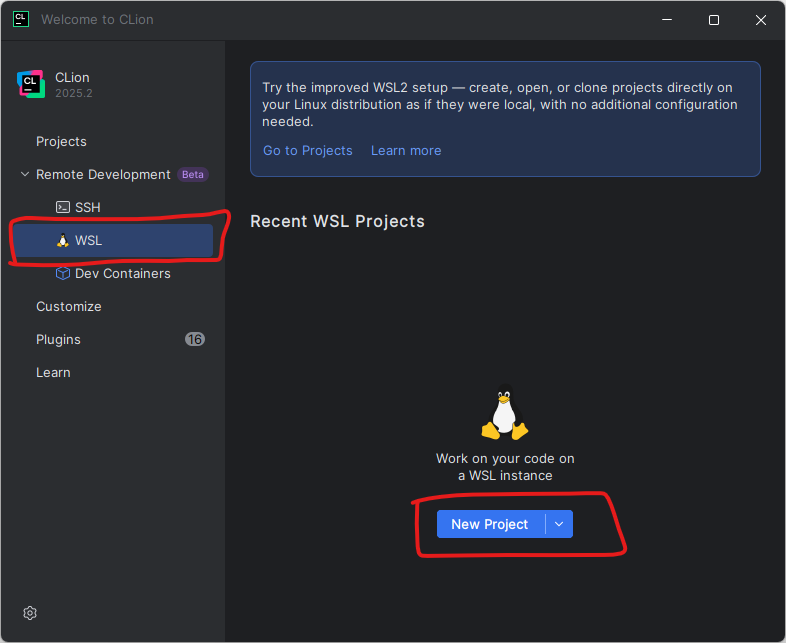Viewport: 786px width, 643px height.
Task: Open settings gear icon at sidebar bottom
Action: 30,613
